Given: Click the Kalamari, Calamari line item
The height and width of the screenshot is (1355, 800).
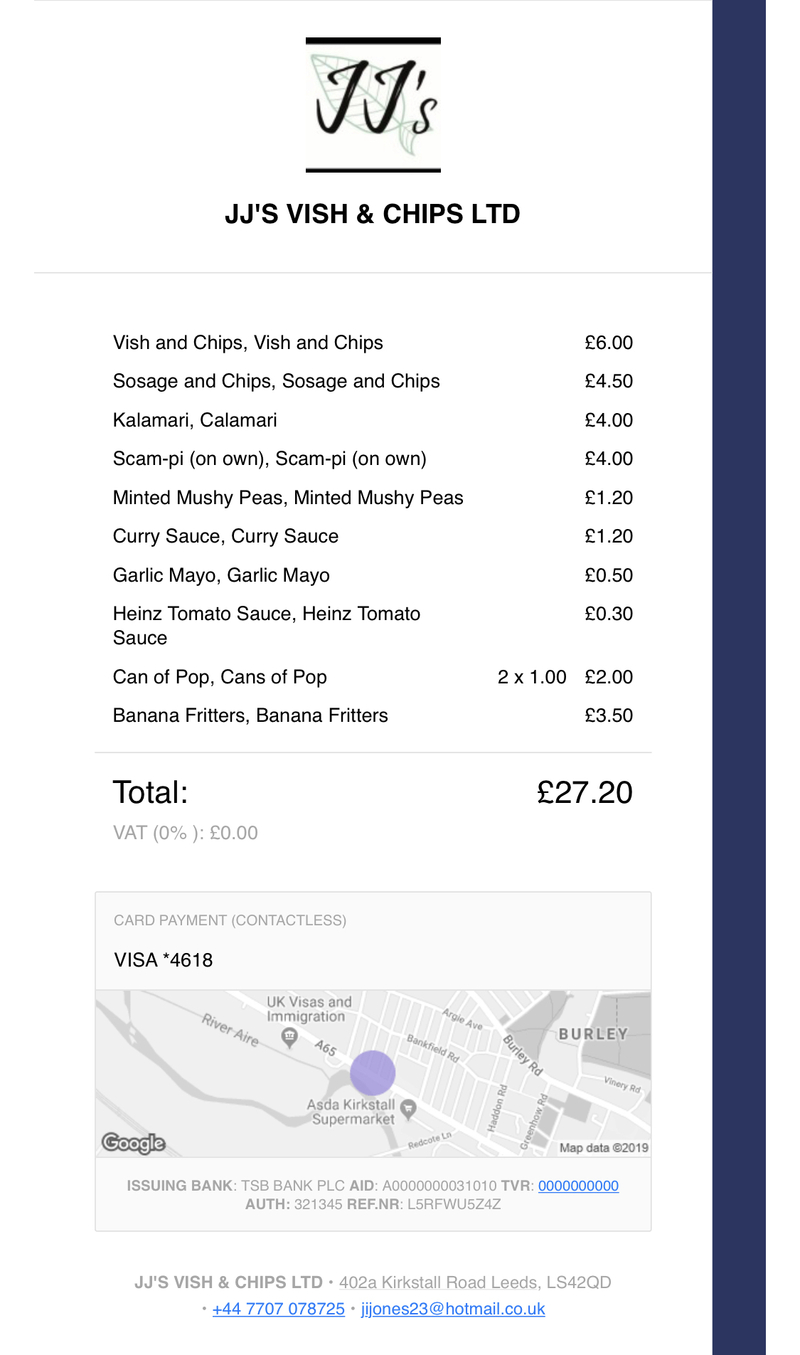Looking at the screenshot, I should (195, 420).
